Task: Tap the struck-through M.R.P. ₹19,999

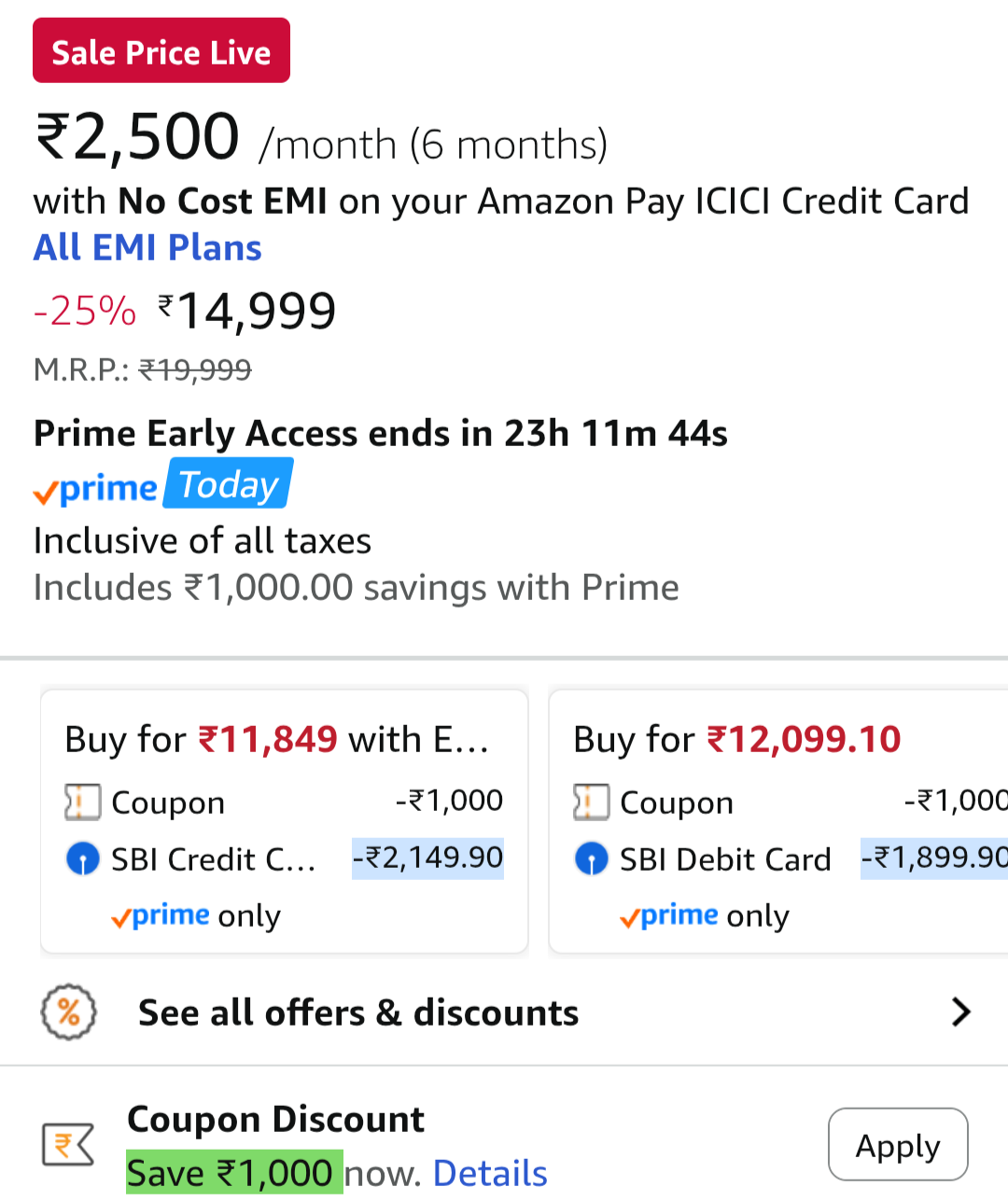Action: click(194, 370)
